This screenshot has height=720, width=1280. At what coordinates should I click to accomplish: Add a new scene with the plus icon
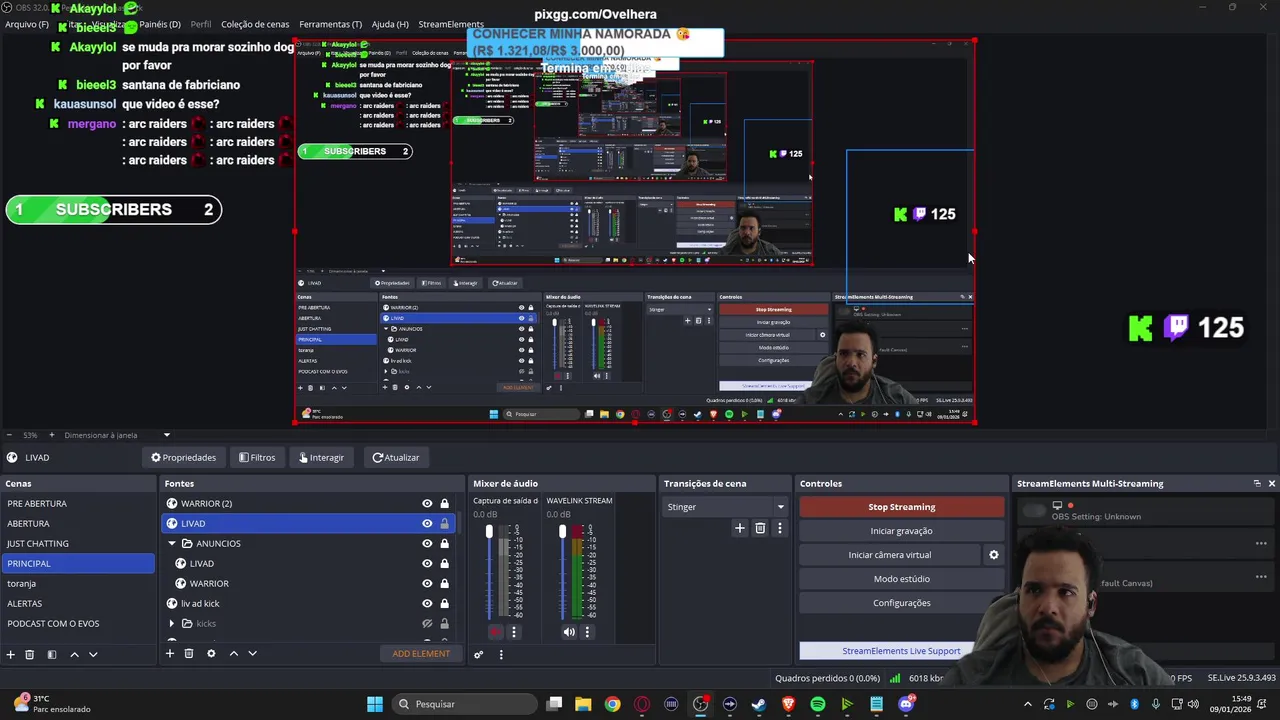click(x=11, y=654)
